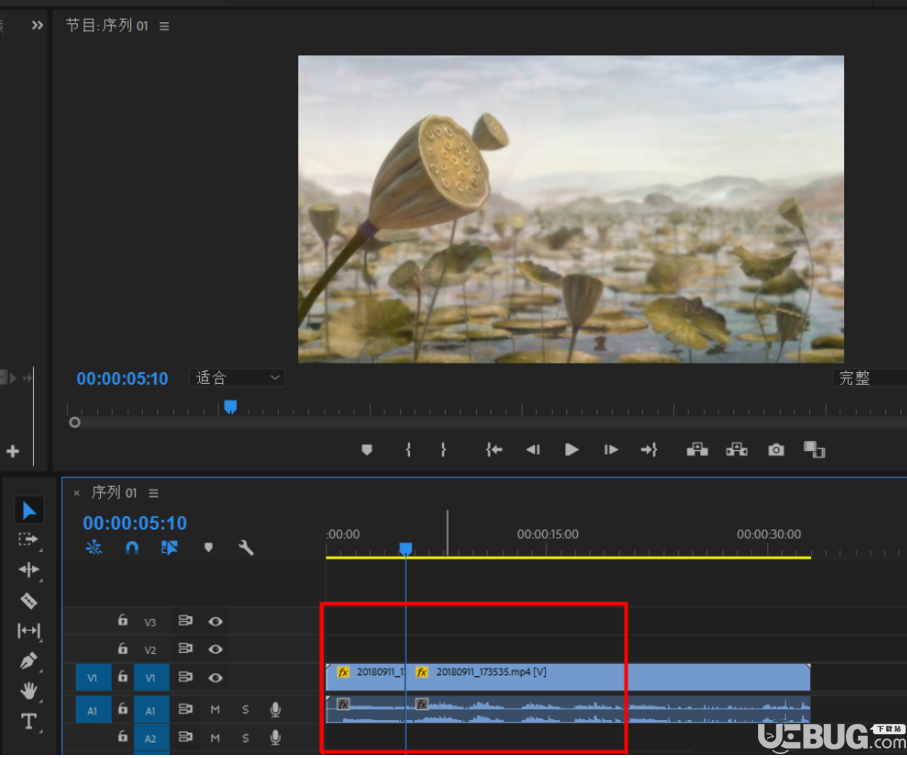Select the Type tool
The width and height of the screenshot is (907, 758).
pyautogui.click(x=29, y=722)
